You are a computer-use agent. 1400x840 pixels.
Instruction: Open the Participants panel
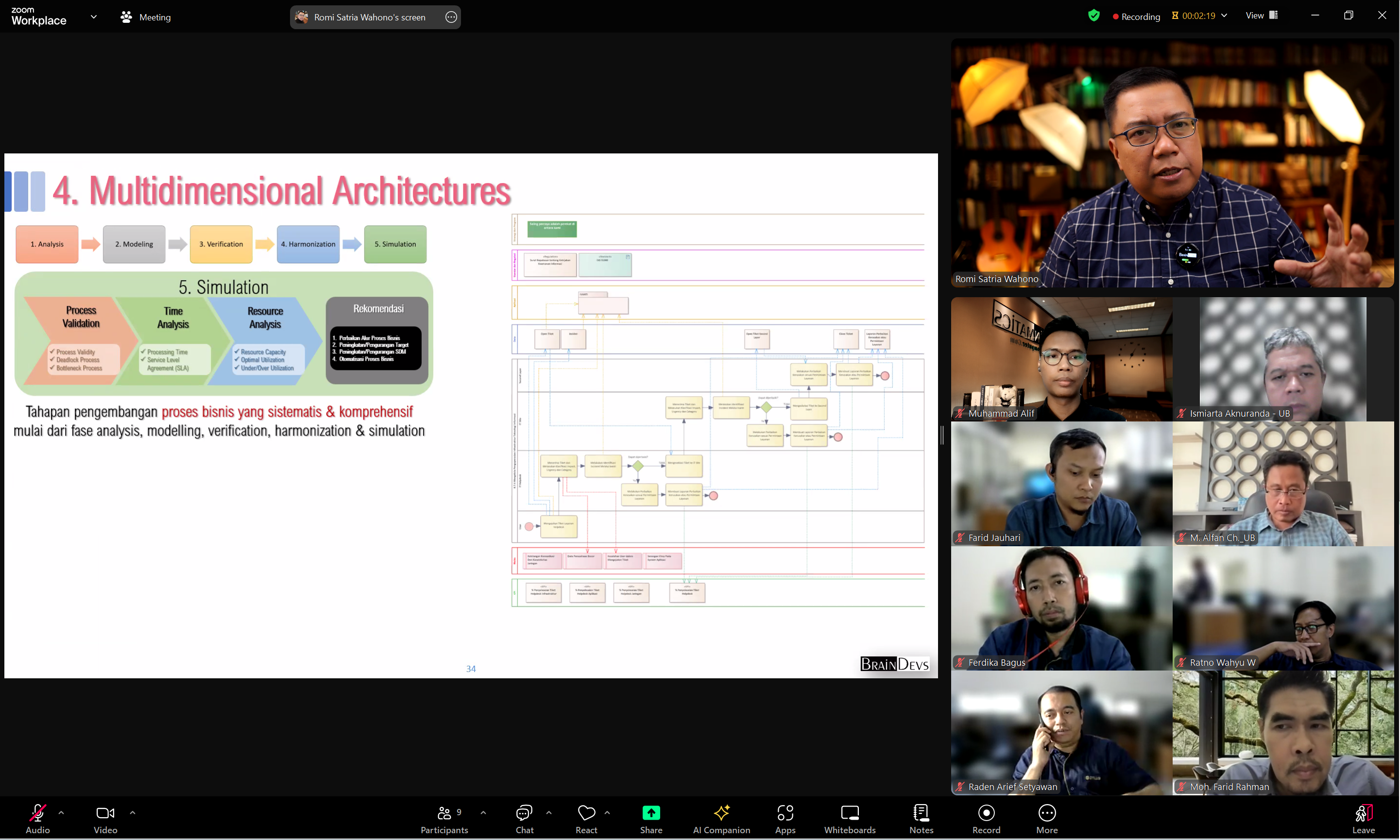(444, 813)
